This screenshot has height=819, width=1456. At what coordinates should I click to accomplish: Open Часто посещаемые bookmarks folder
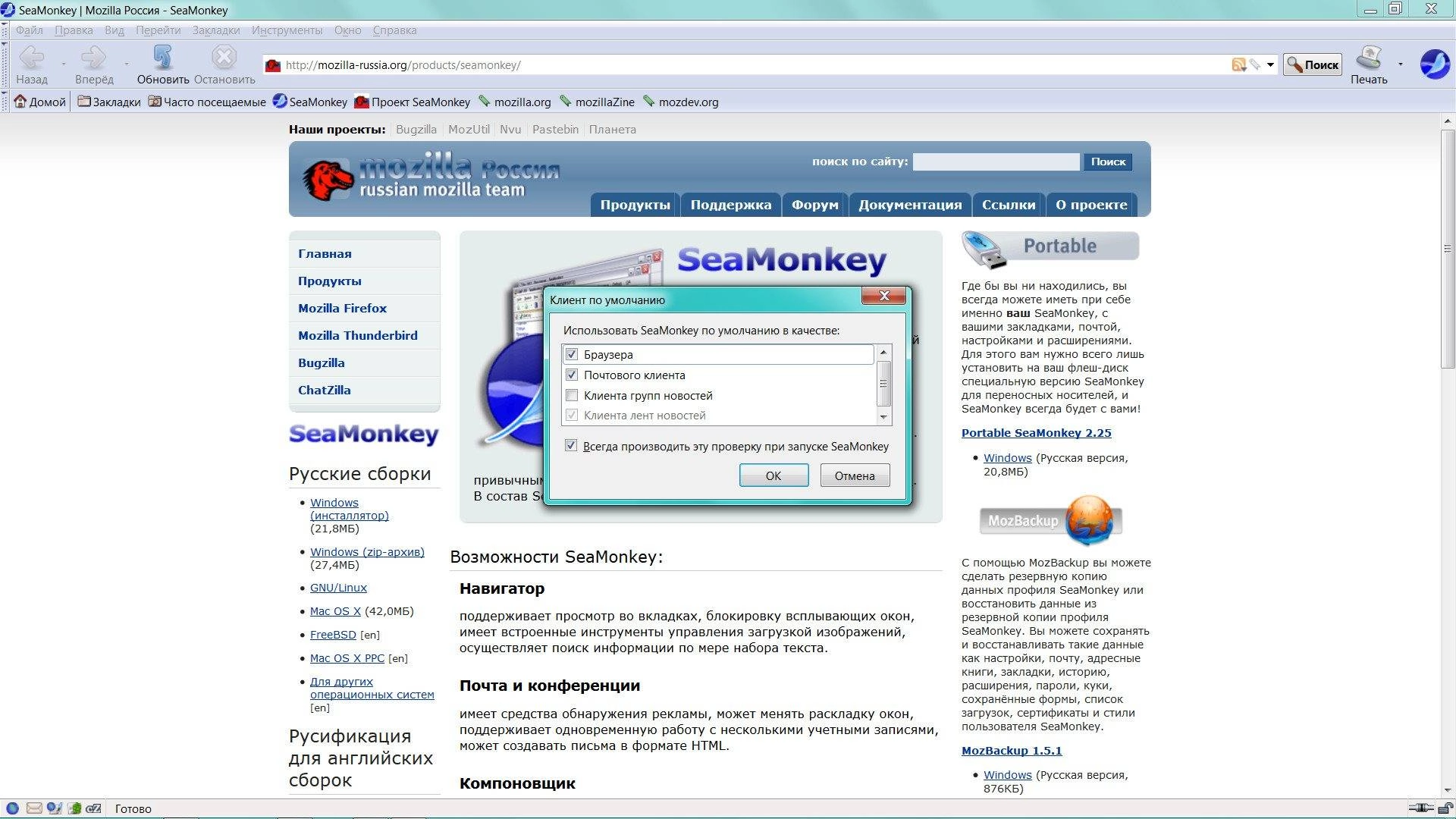tap(207, 102)
